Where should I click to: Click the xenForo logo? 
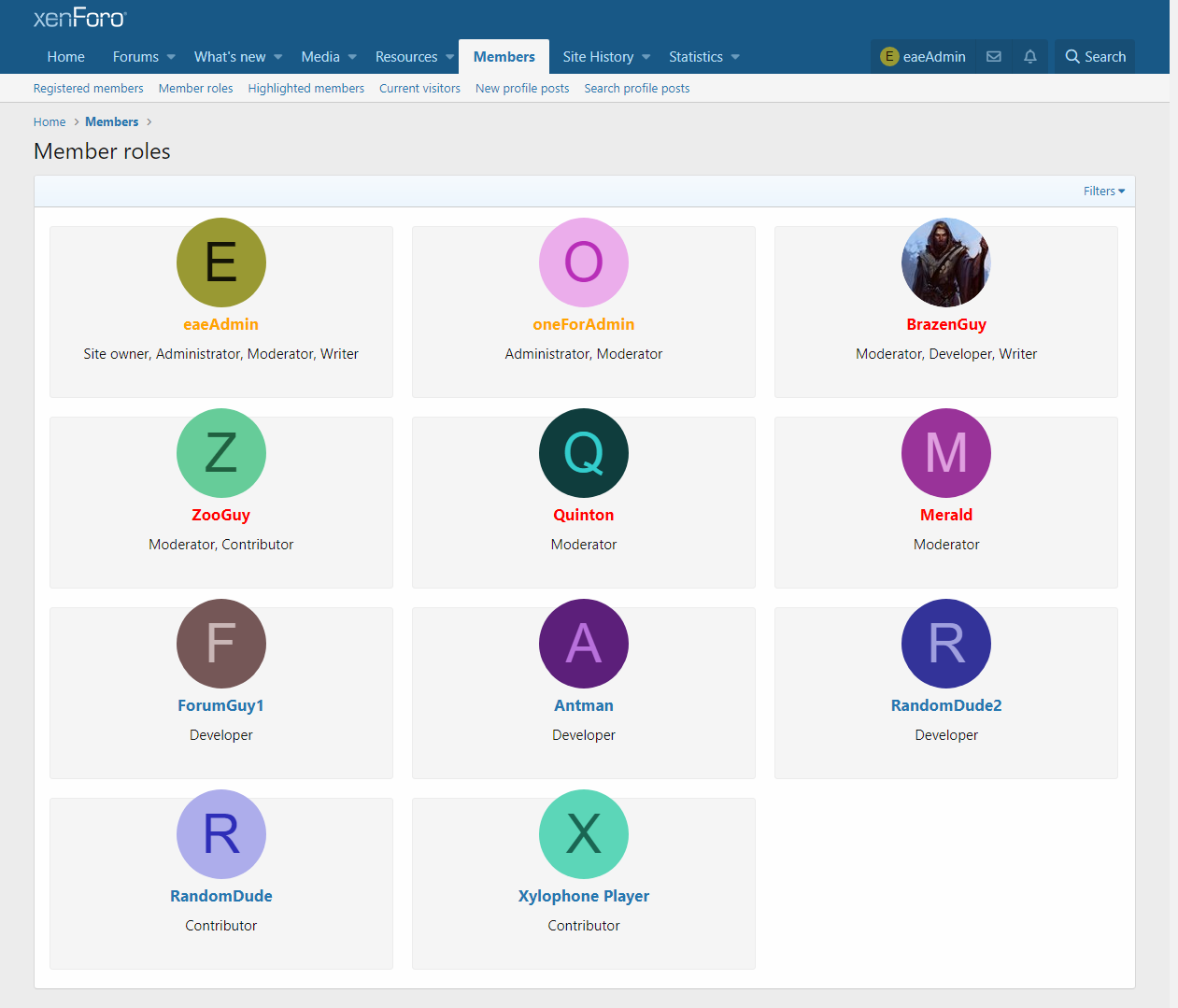click(x=79, y=18)
